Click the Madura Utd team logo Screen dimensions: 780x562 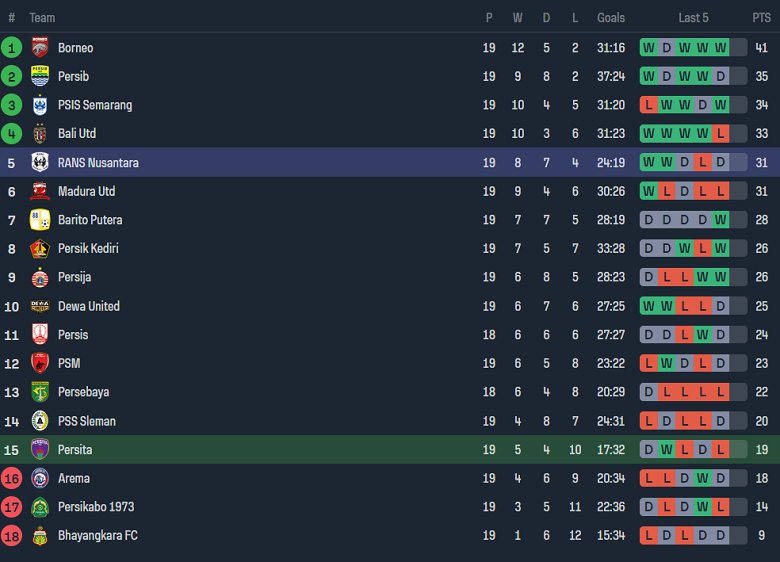pyautogui.click(x=40, y=191)
